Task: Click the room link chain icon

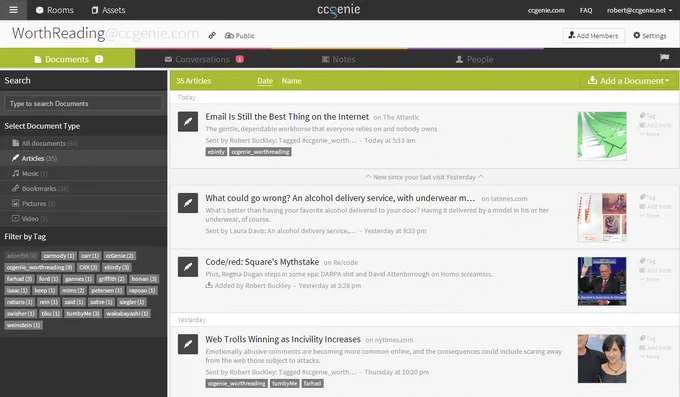Action: click(x=212, y=35)
